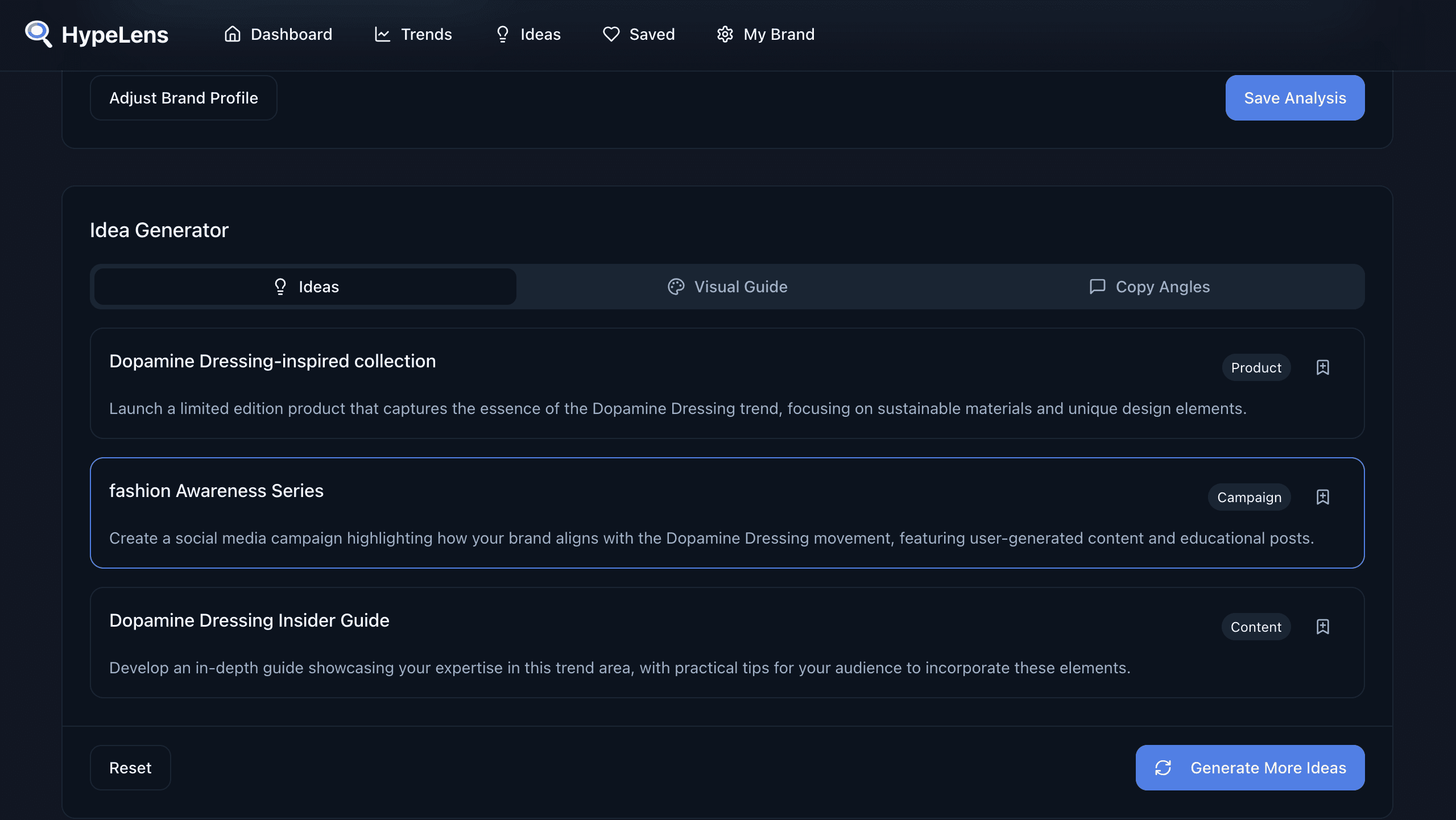
Task: Select the Ideas tab in Idea Generator
Action: 305,287
